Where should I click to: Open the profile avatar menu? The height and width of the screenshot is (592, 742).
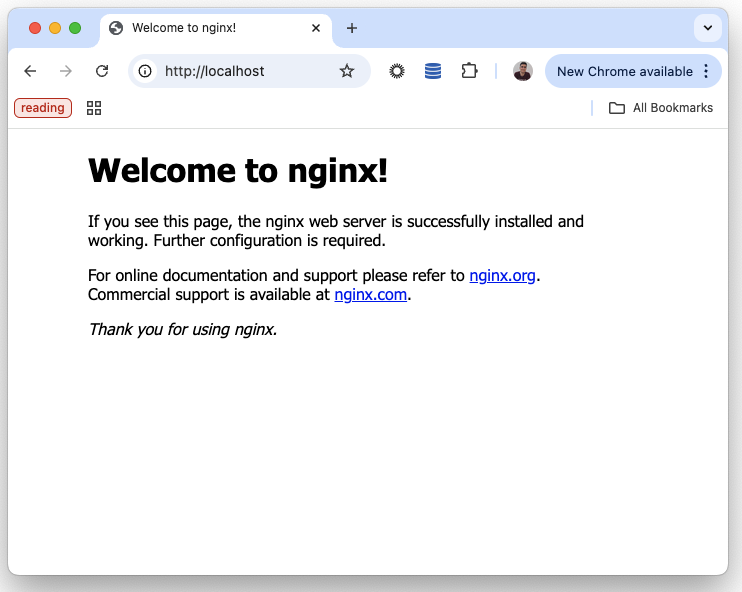pos(522,71)
